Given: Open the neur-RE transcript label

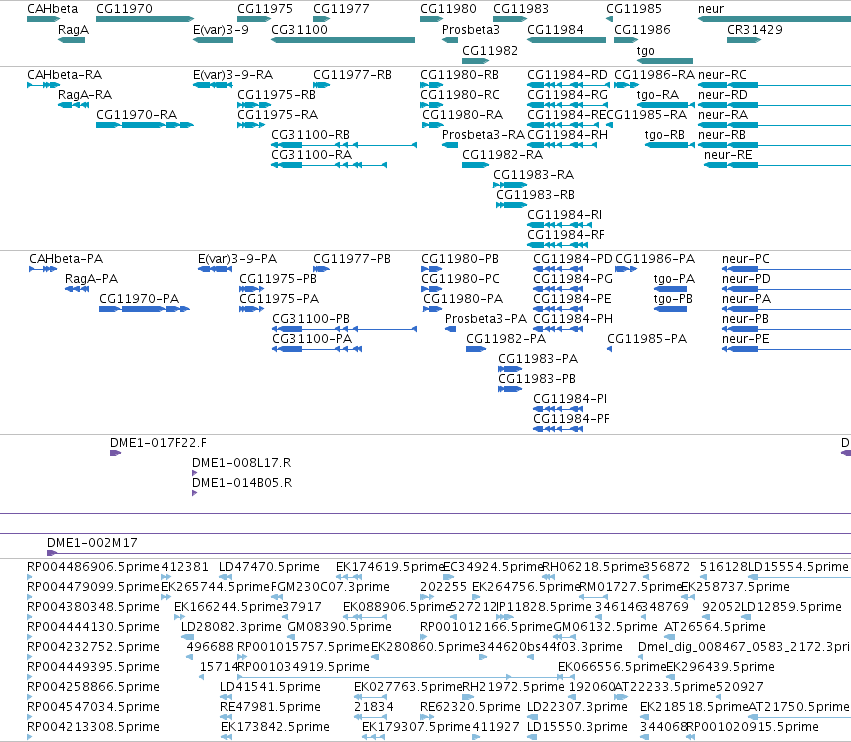Looking at the screenshot, I should coord(728,155).
